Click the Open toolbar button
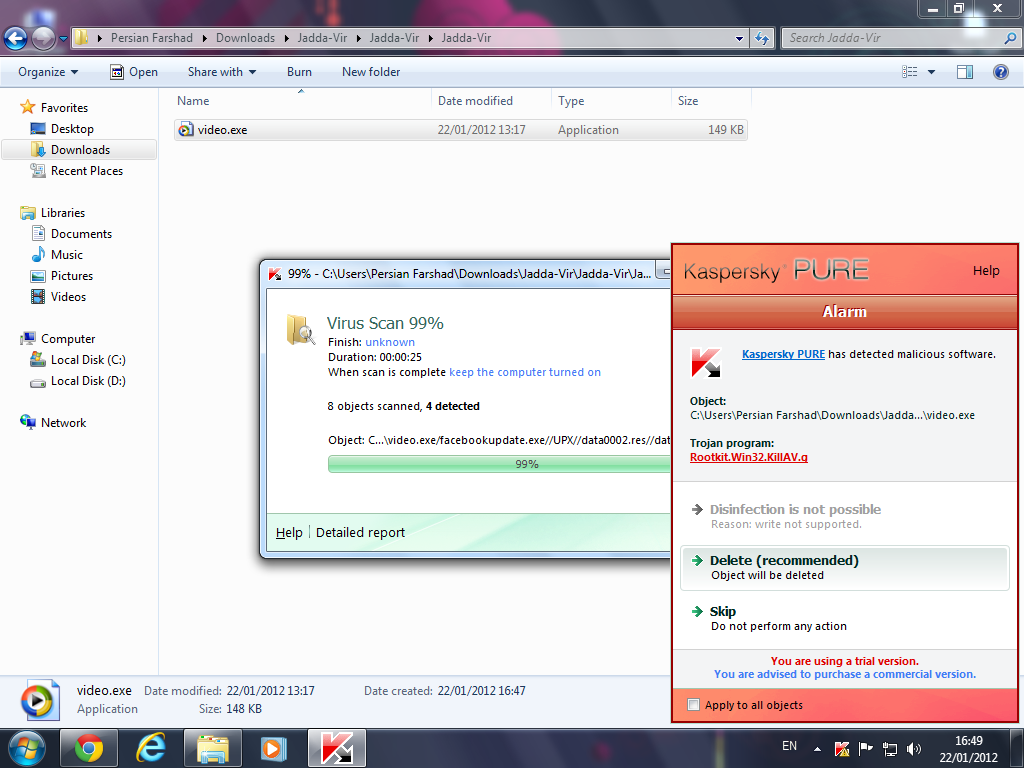The height and width of the screenshot is (768, 1024). click(x=134, y=72)
